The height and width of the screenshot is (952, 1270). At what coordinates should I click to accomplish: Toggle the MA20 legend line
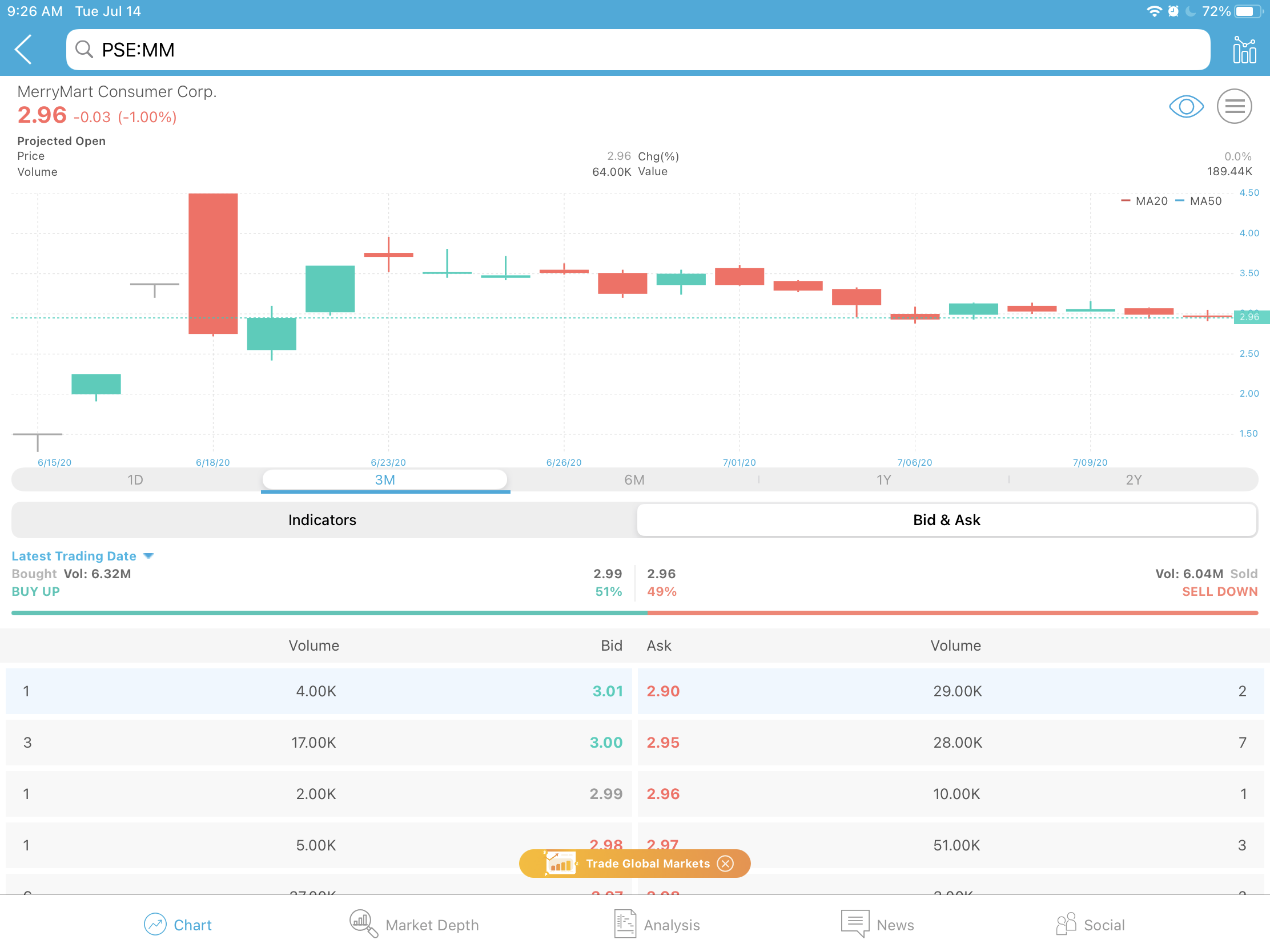pyautogui.click(x=1144, y=201)
